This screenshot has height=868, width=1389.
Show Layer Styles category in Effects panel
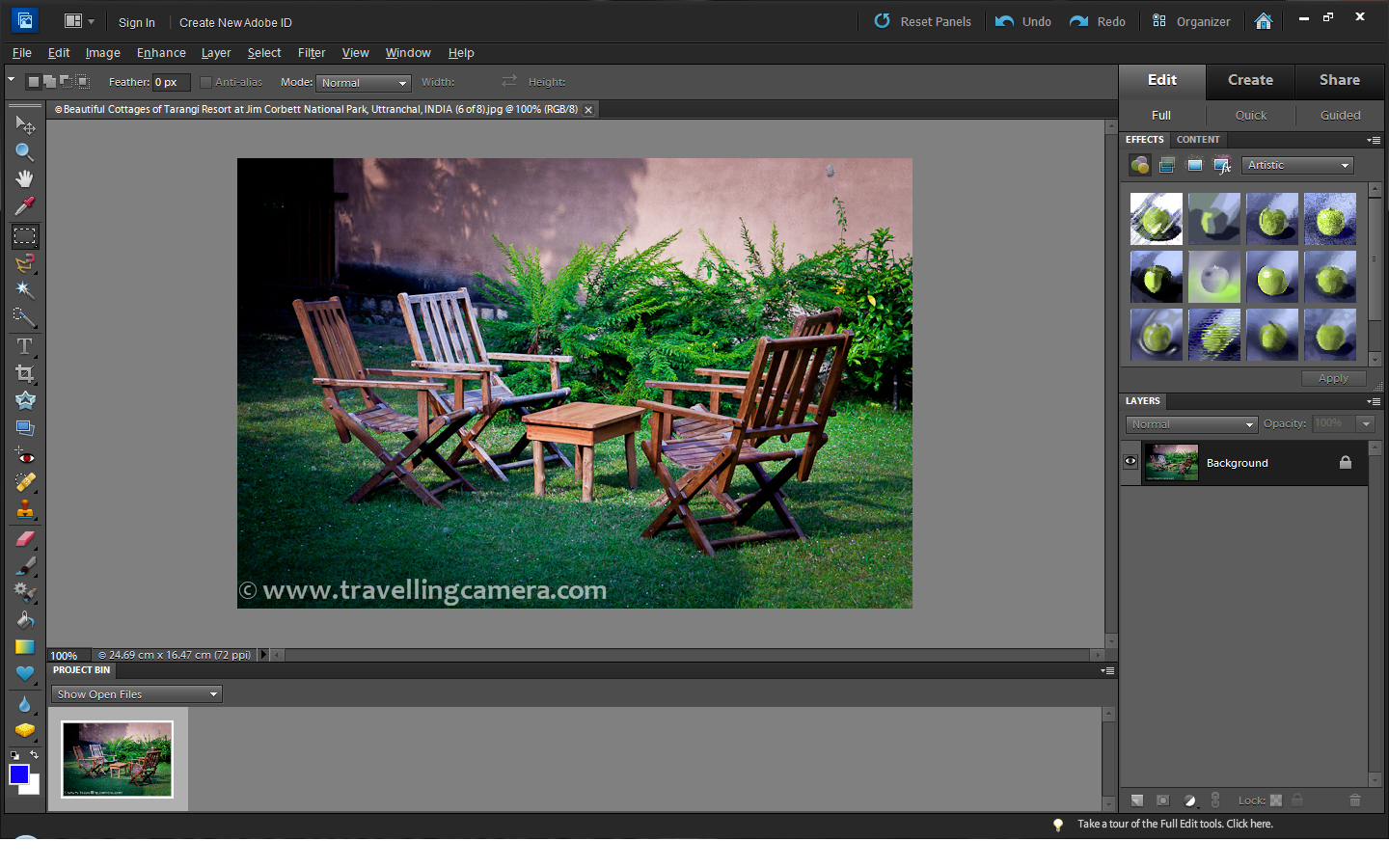[1167, 165]
